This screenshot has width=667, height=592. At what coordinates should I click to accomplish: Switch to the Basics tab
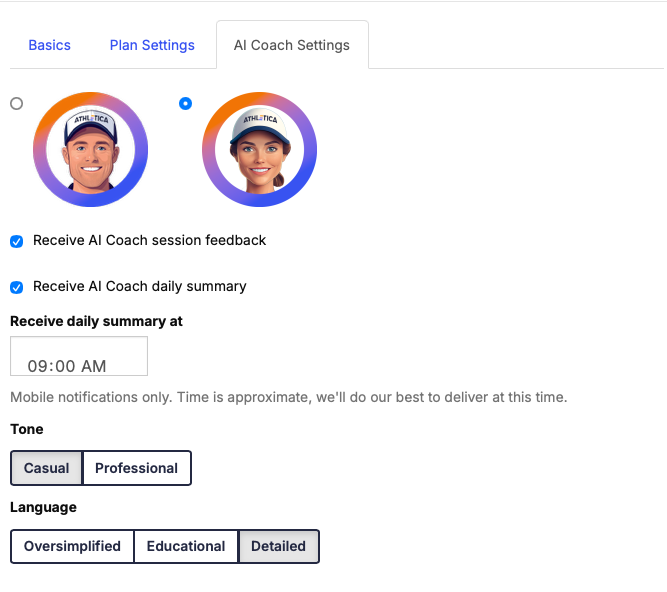49,45
